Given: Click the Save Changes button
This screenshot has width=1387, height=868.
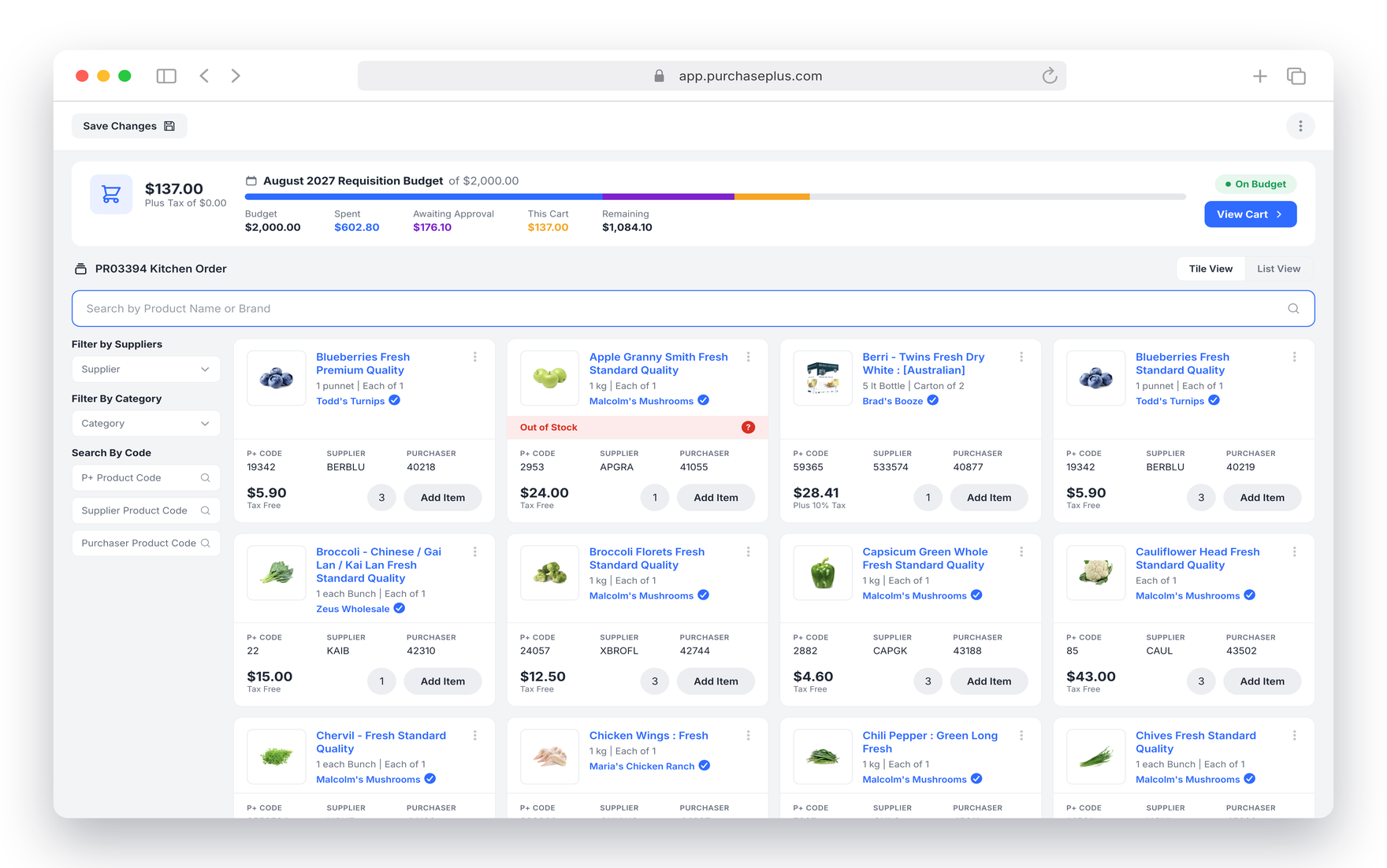Looking at the screenshot, I should coord(129,126).
